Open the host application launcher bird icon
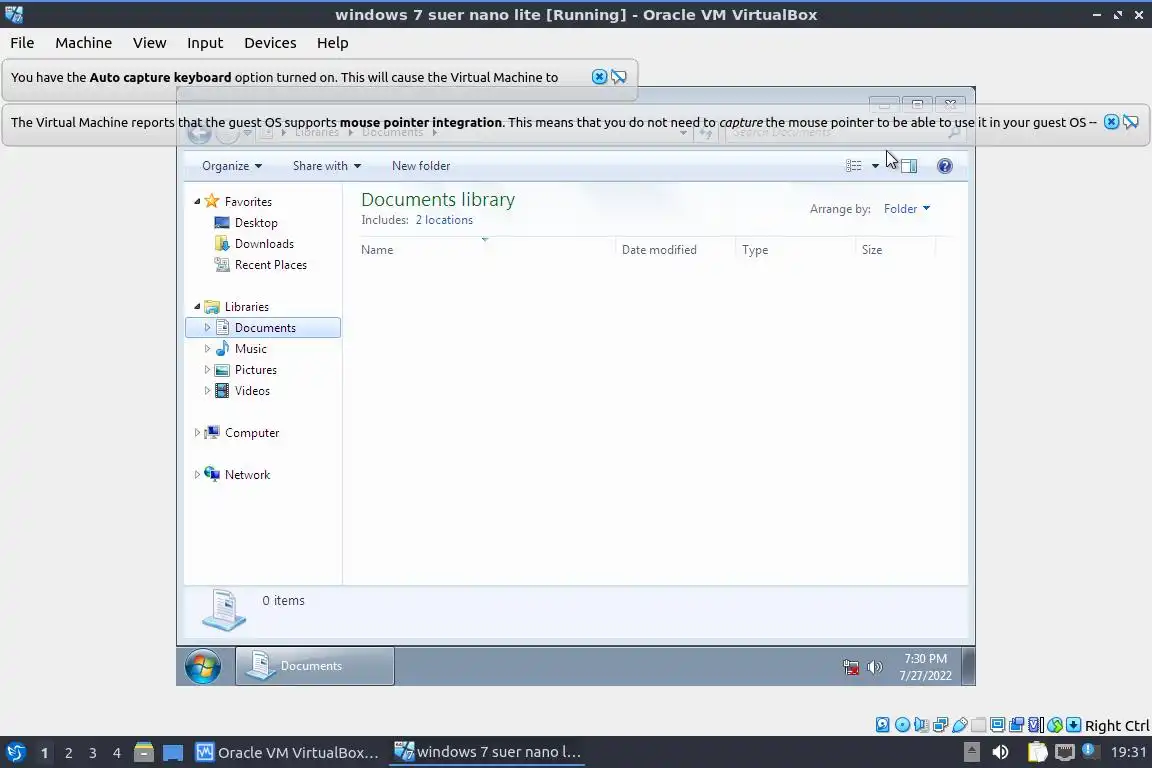Image resolution: width=1152 pixels, height=768 pixels. 15,752
